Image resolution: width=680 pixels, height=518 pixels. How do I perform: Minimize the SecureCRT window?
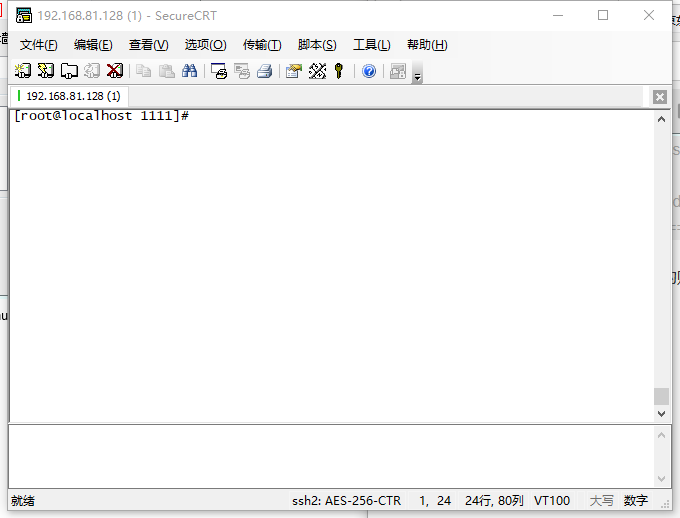[x=558, y=16]
